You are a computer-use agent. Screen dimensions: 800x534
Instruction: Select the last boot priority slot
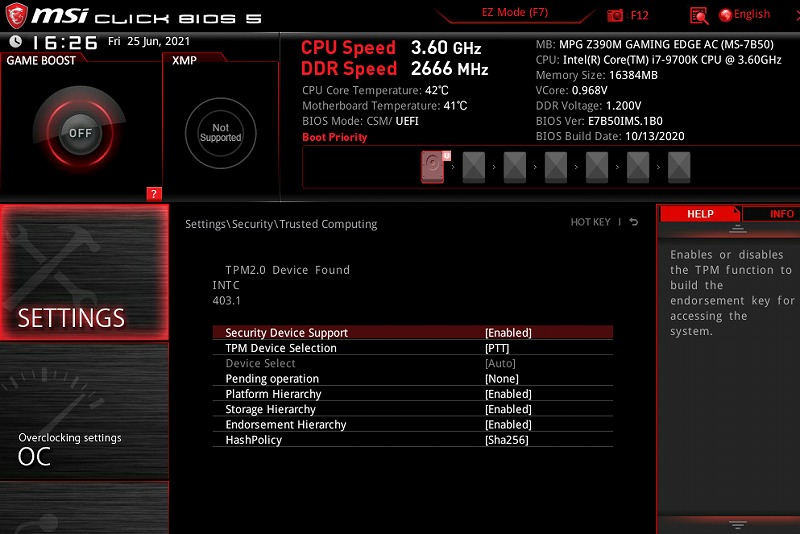(679, 167)
